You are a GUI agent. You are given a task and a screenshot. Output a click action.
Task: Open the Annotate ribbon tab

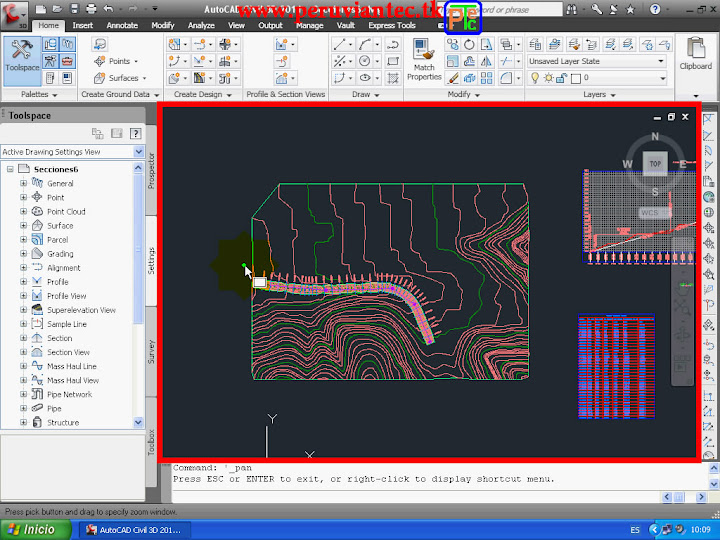coord(122,26)
